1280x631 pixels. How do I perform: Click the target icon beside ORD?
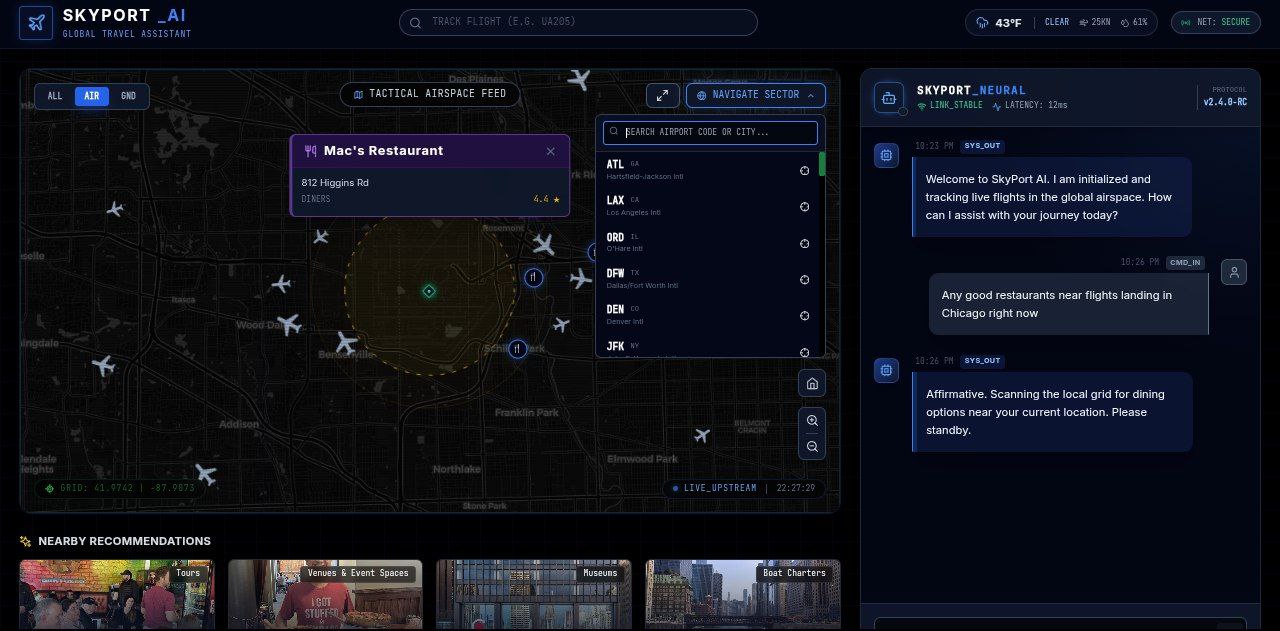(x=804, y=243)
